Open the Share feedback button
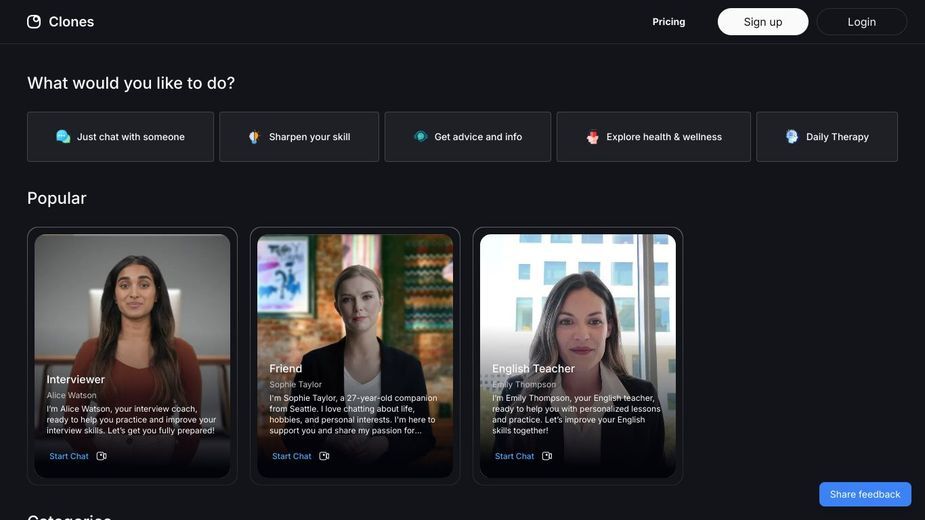The height and width of the screenshot is (520, 925). click(865, 494)
